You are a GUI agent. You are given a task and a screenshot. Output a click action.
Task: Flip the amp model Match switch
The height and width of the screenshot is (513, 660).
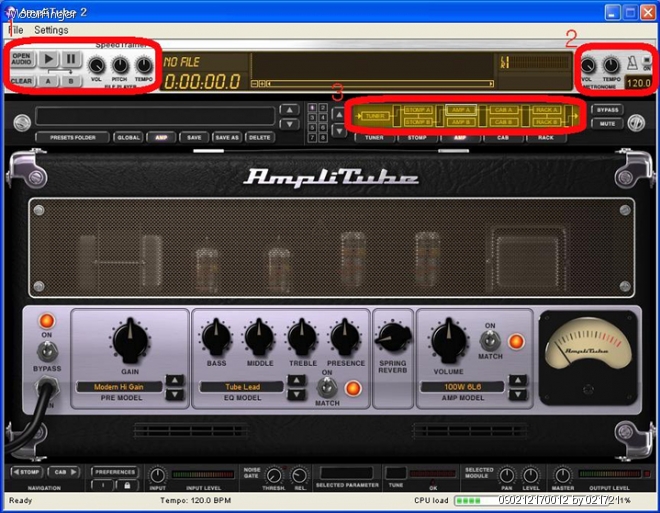point(490,342)
